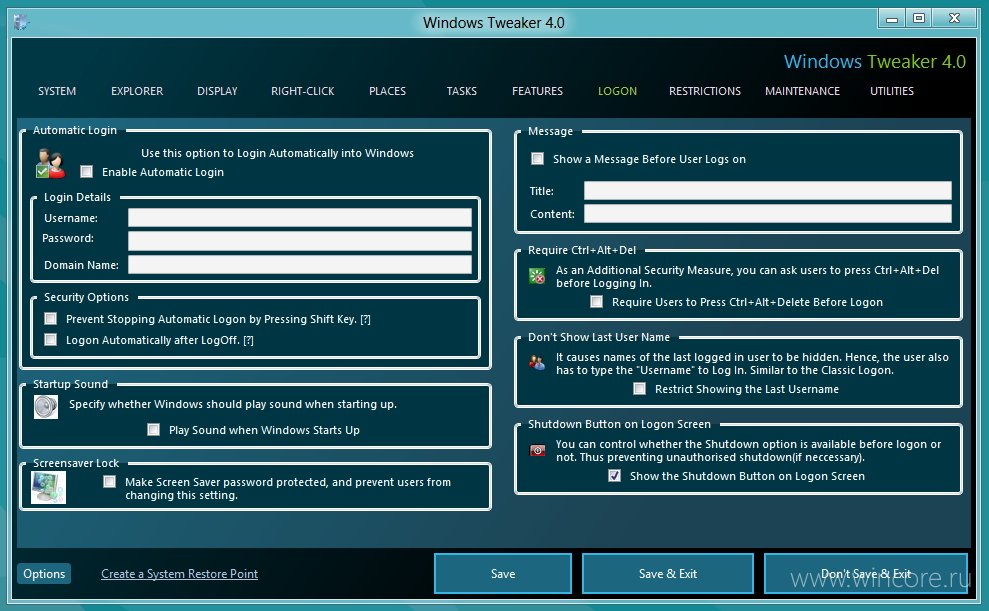989x611 pixels.
Task: Switch to the RESTRICTIONS tab
Action: (705, 91)
